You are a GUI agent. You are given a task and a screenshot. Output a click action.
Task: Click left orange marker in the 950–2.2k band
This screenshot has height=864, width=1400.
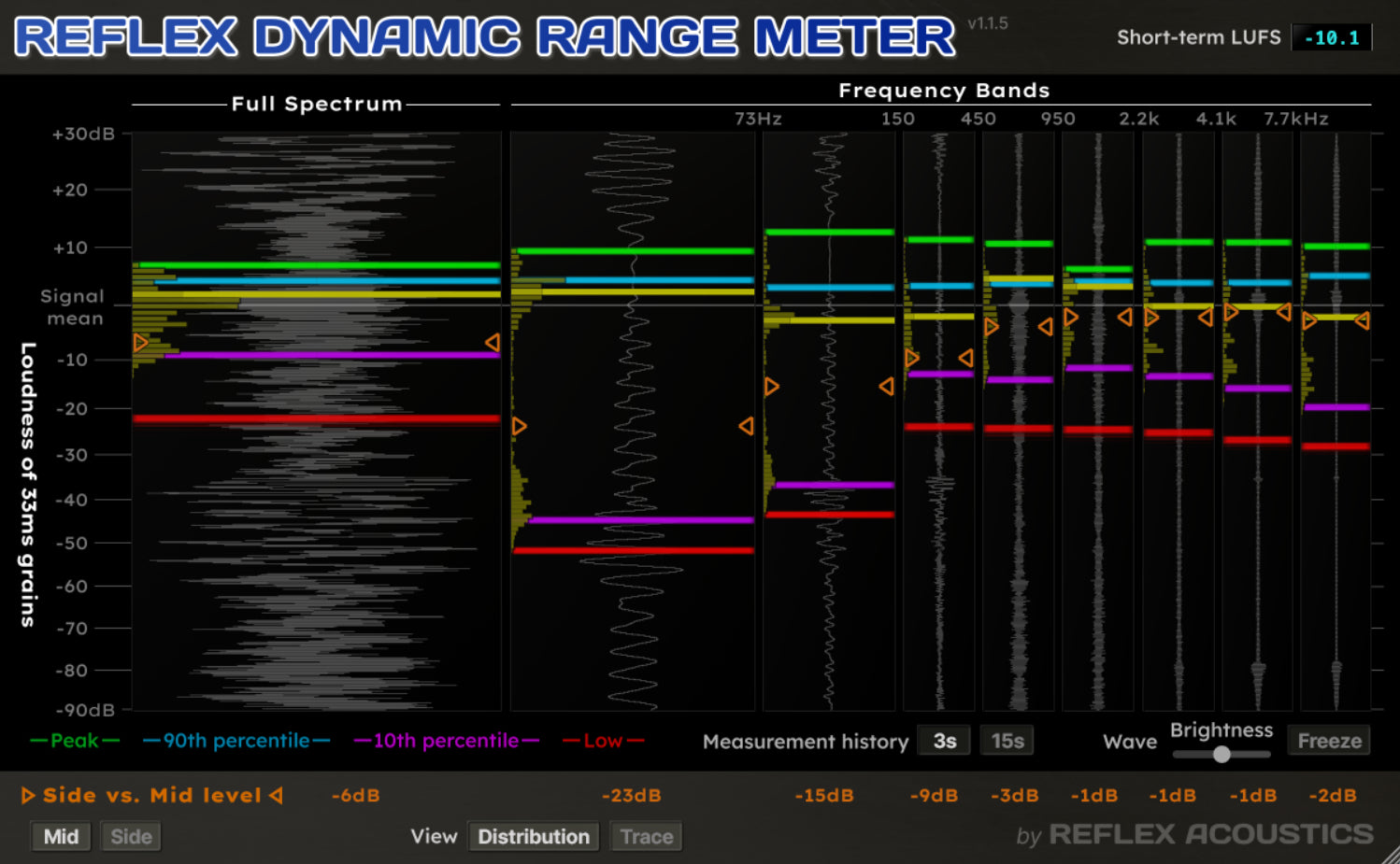click(x=1071, y=318)
